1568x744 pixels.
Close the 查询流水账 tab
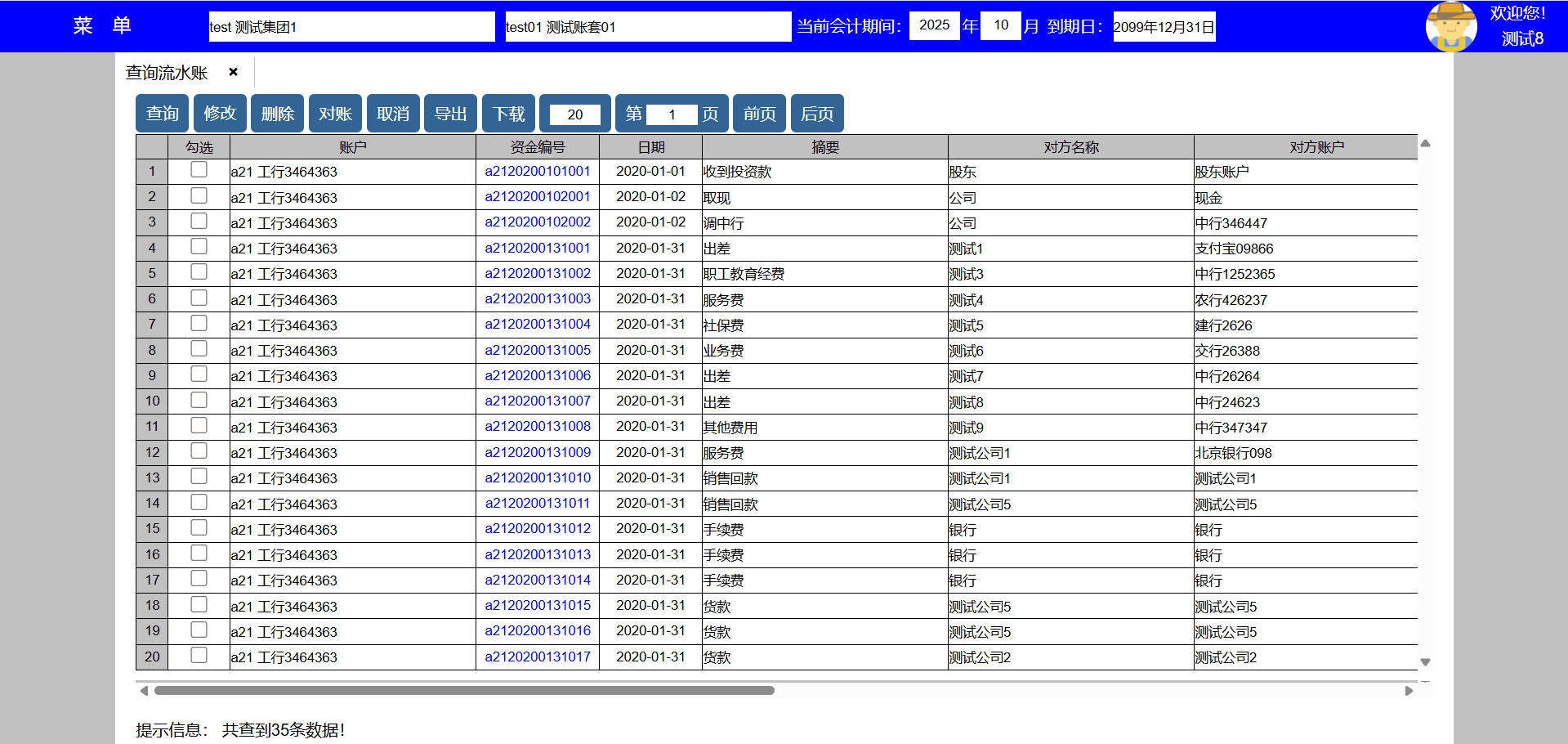[233, 72]
